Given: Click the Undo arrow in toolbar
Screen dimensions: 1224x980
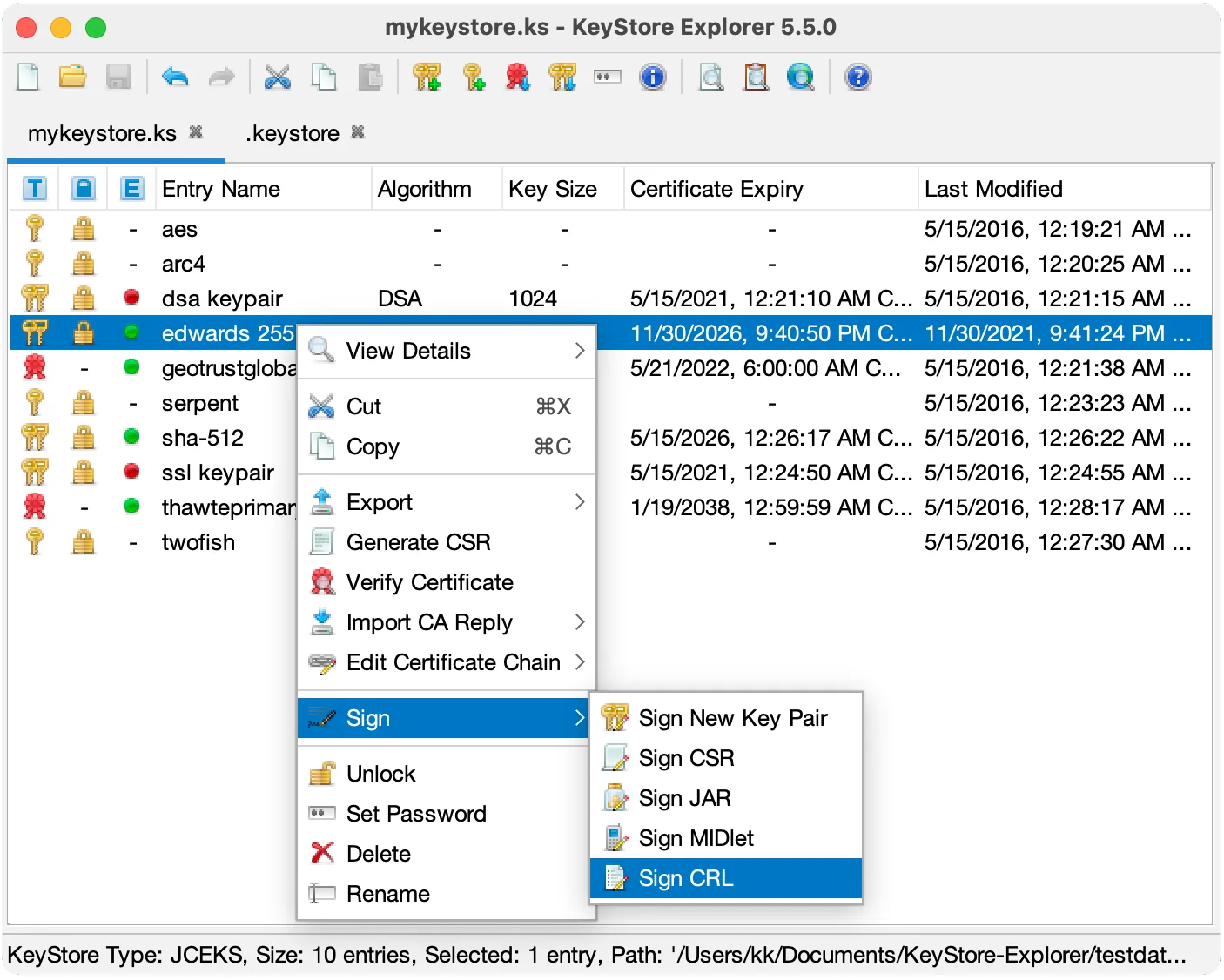Looking at the screenshot, I should point(175,77).
